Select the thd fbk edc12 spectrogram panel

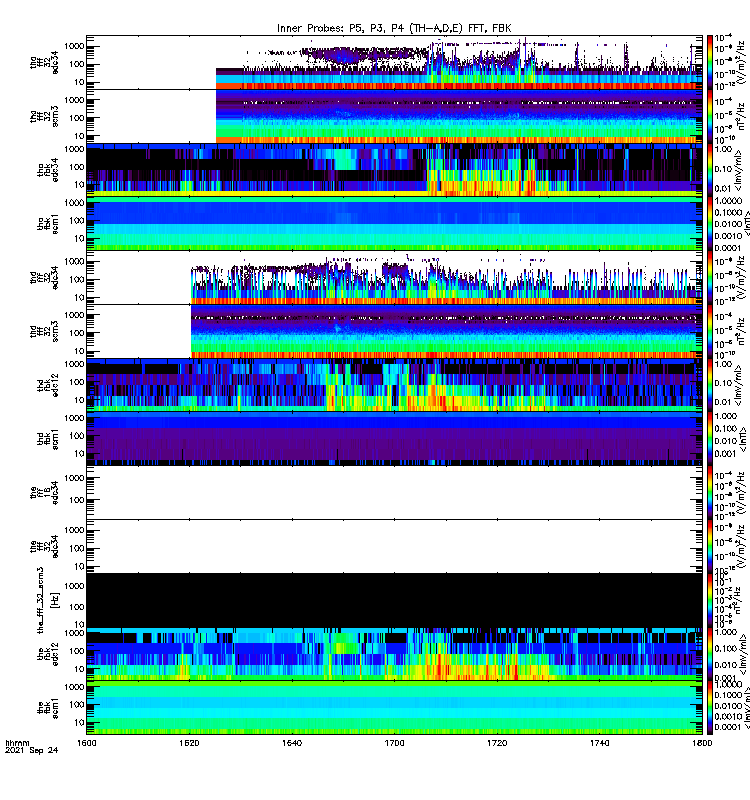click(x=394, y=385)
